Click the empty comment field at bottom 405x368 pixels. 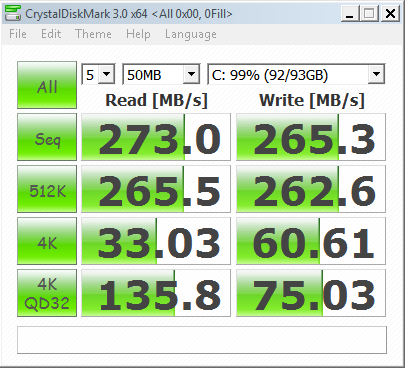(x=202, y=340)
